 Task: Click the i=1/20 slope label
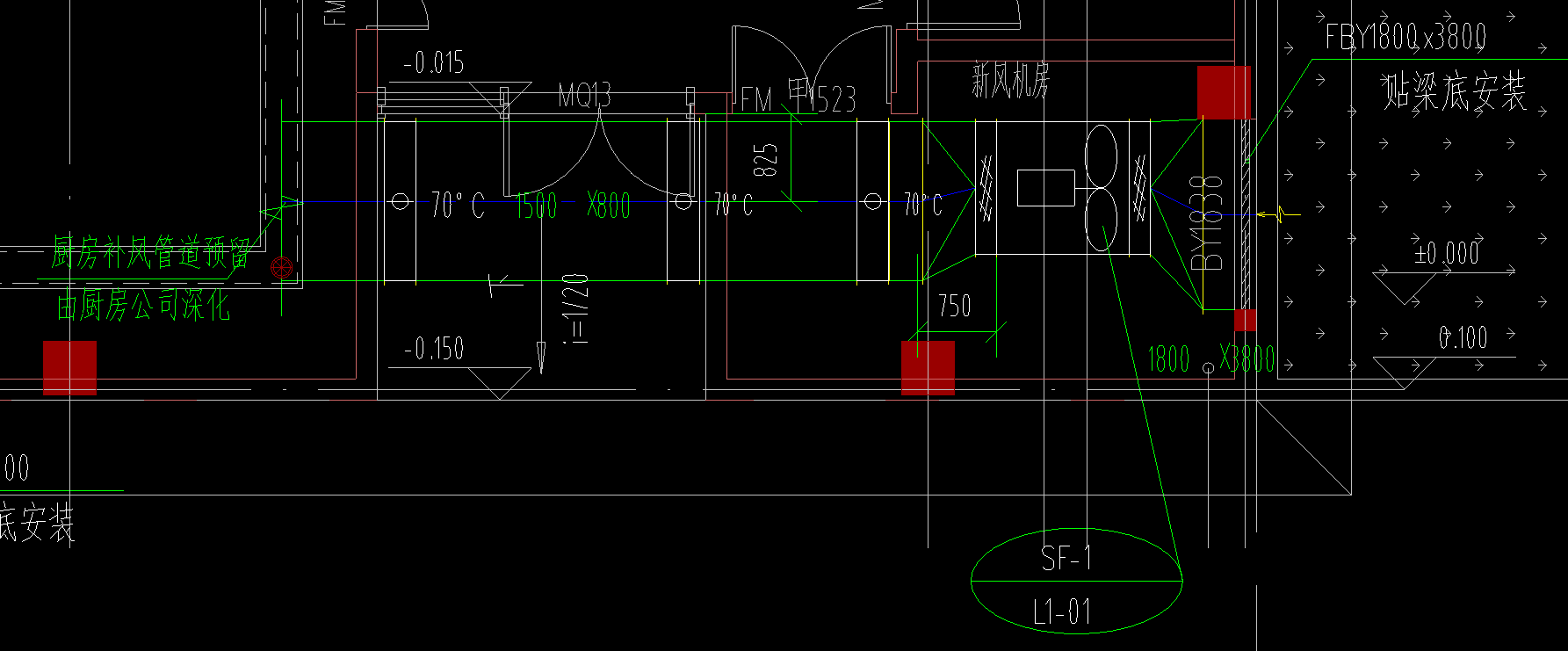[574, 307]
